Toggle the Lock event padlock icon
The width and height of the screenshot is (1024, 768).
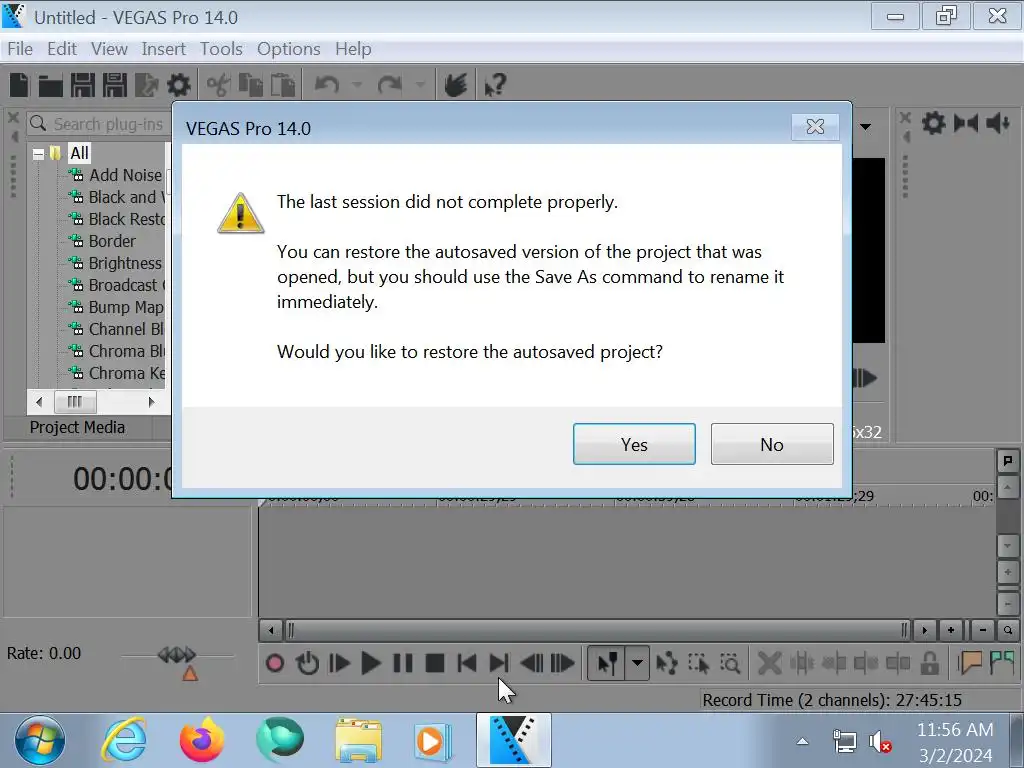pyautogui.click(x=929, y=664)
